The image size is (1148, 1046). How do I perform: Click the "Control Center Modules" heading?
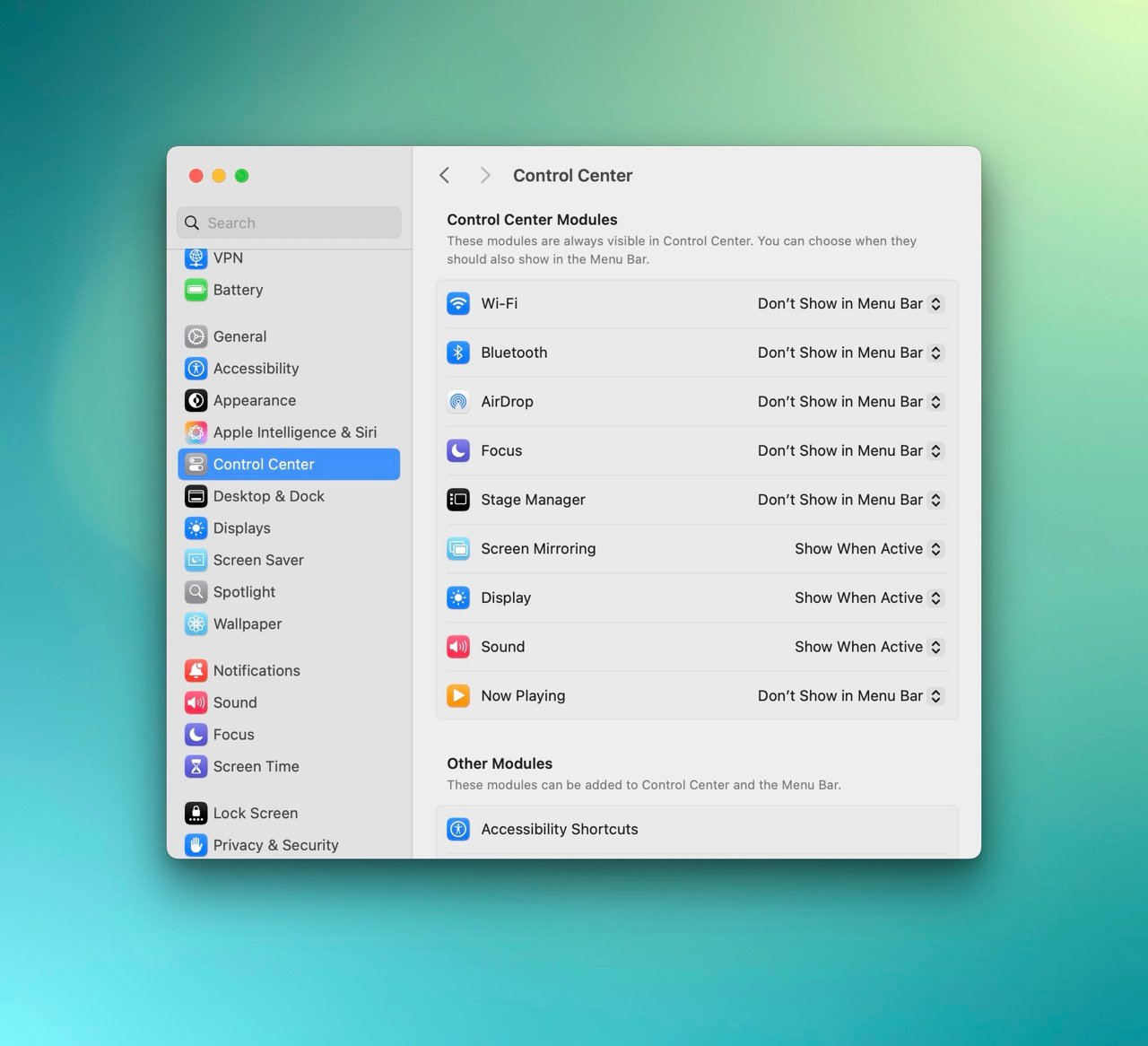point(532,220)
